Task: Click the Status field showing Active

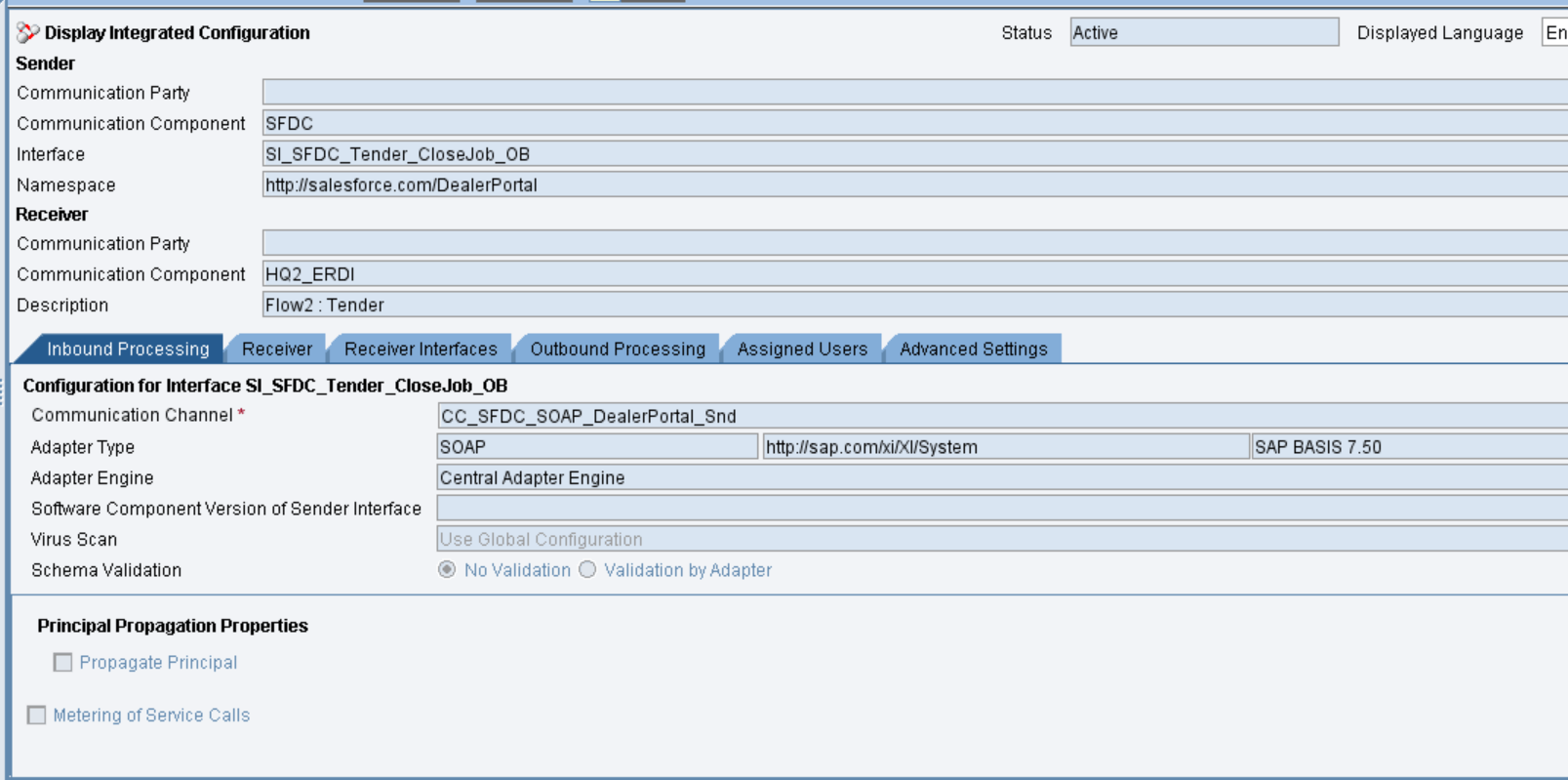Action: [x=1203, y=33]
